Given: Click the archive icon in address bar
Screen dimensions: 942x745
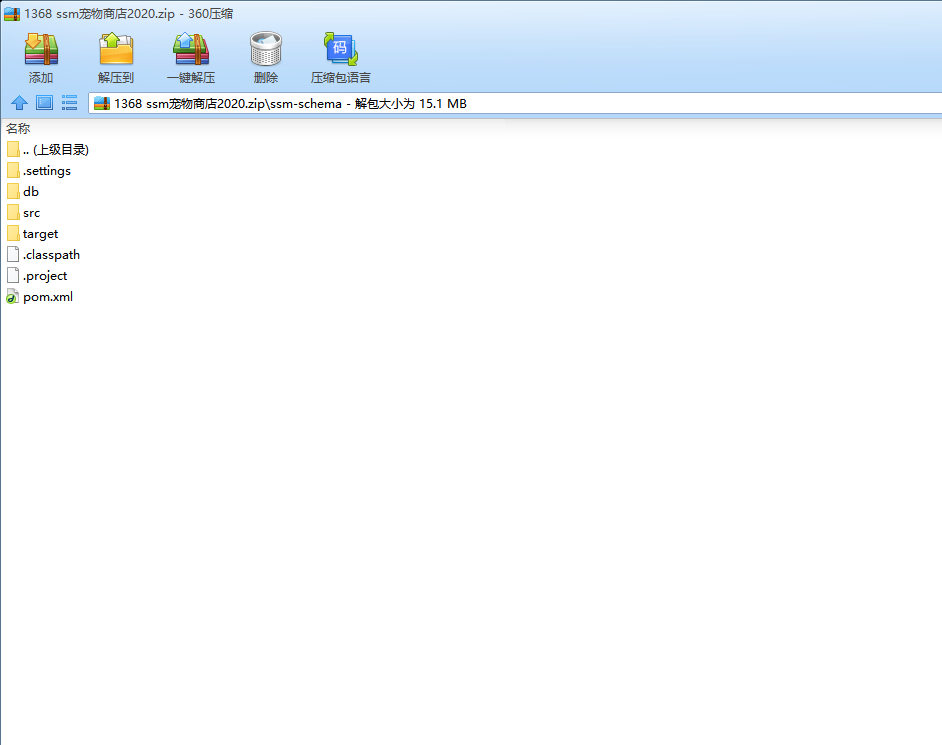Looking at the screenshot, I should (102, 103).
